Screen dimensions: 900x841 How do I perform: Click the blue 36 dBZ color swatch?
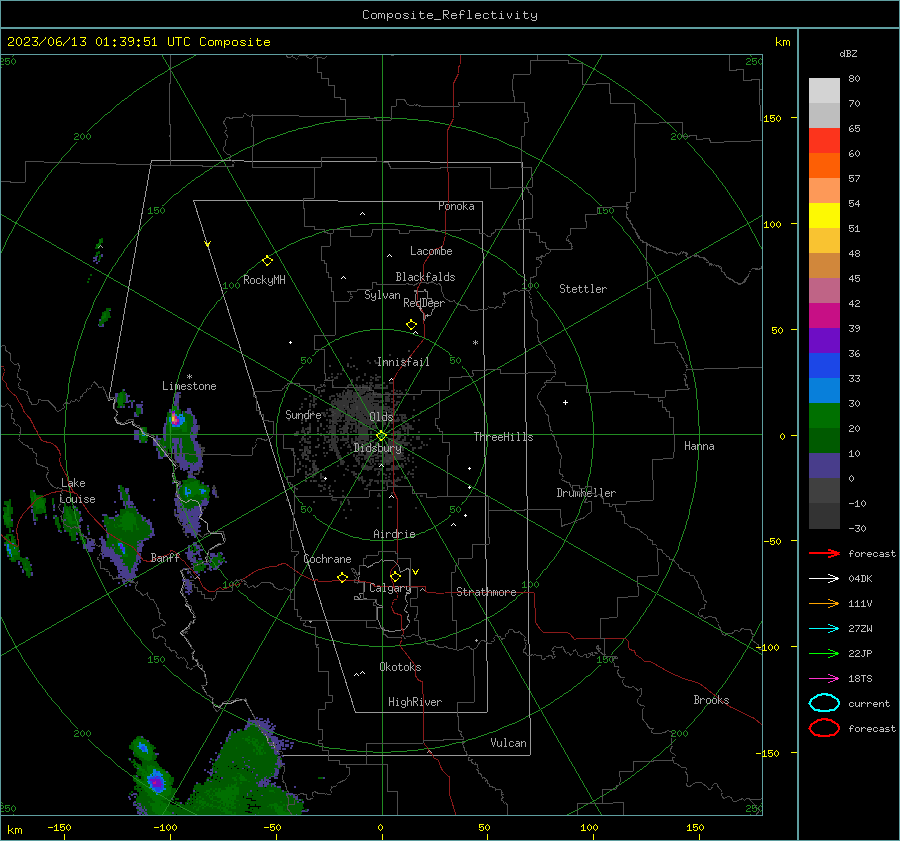824,365
